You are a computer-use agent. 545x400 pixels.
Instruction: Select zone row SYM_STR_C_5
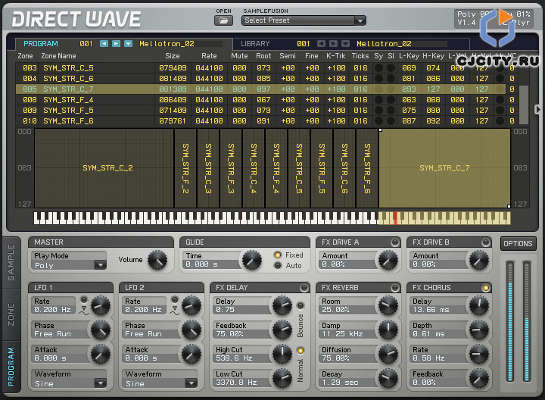266,68
